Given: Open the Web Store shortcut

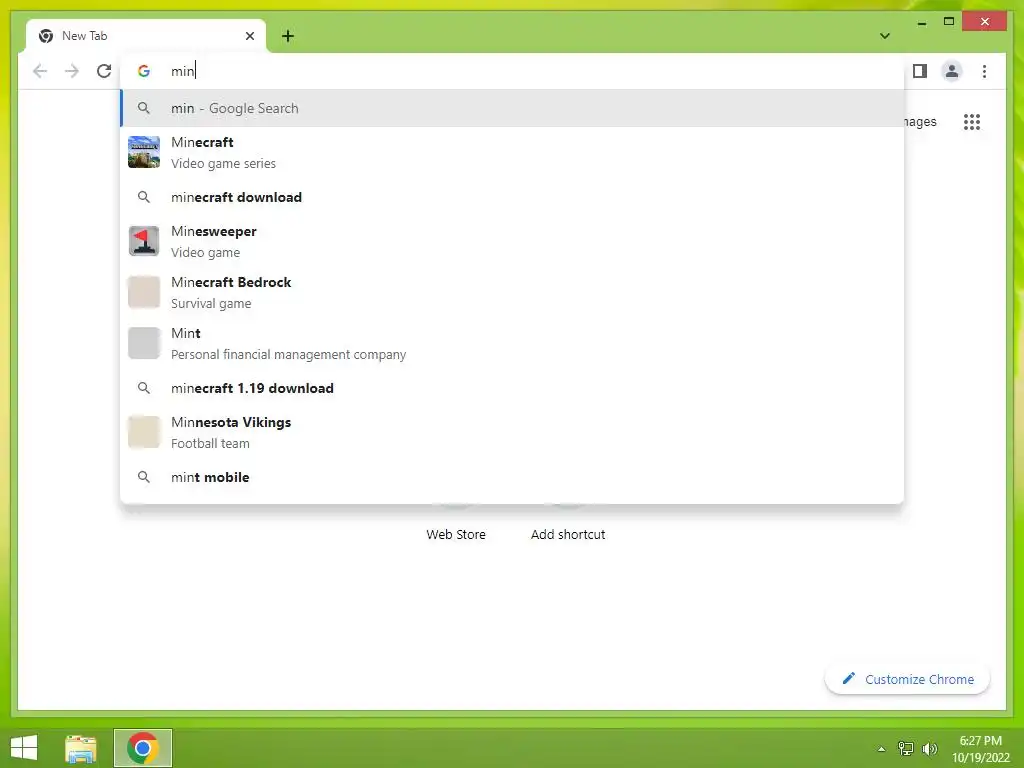Looking at the screenshot, I should tap(456, 534).
